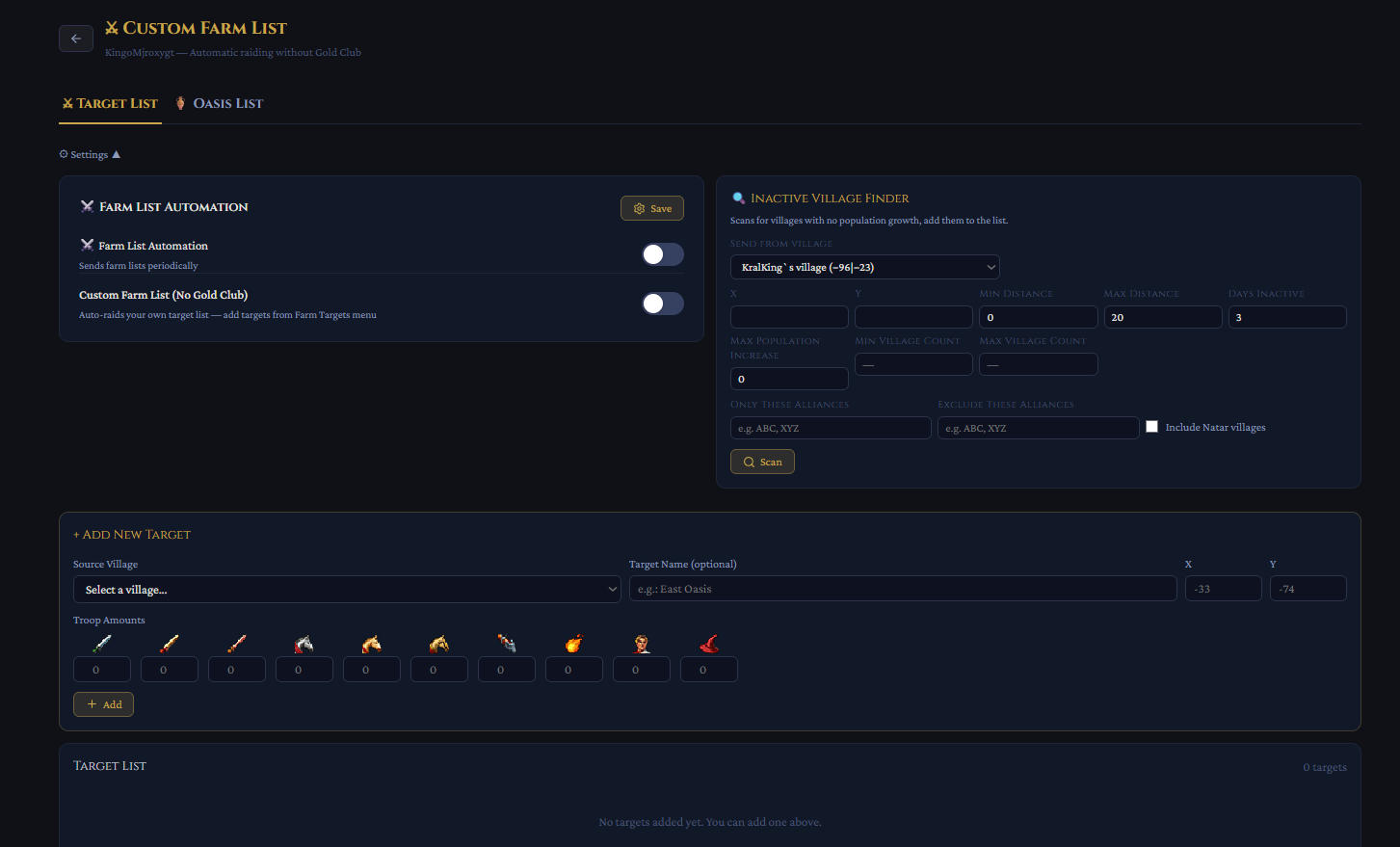Click the Min Village Count field

[x=913, y=364]
